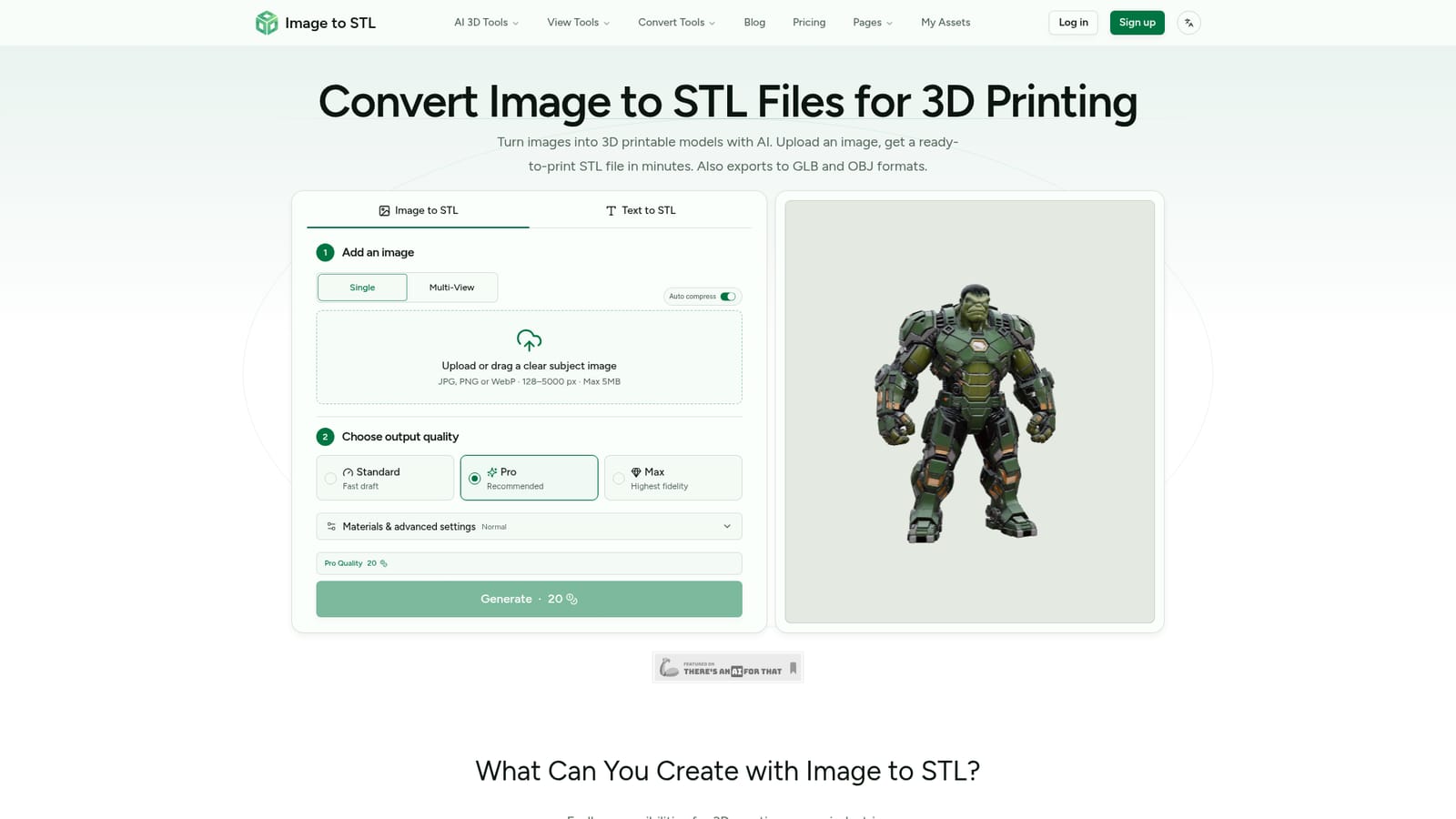Screen dimensions: 1456x819
Task: Click the cloud upload icon
Action: [529, 340]
